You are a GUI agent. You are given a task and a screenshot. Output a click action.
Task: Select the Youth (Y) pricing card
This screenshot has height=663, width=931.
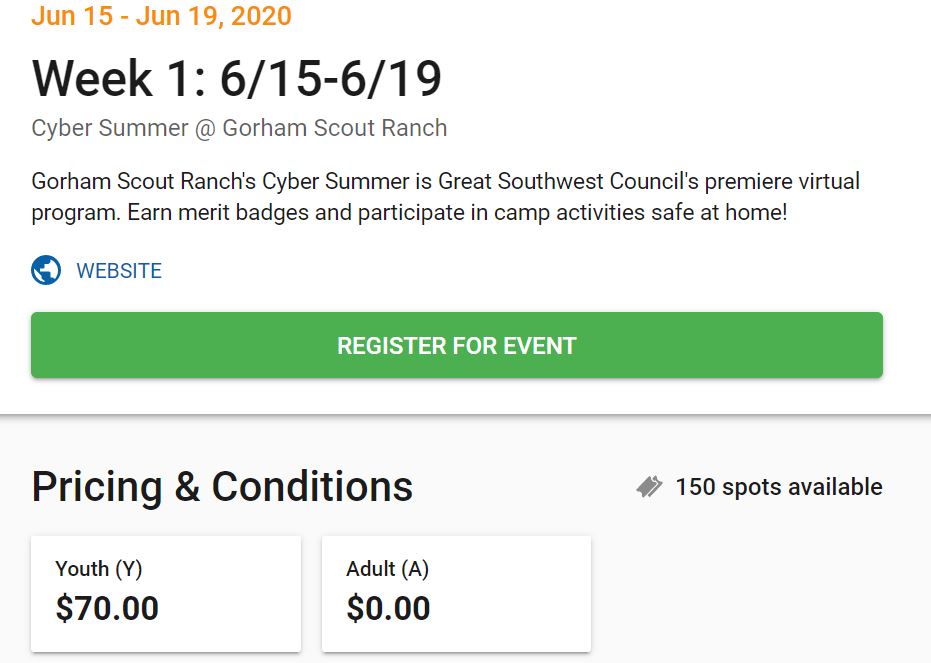pyautogui.click(x=166, y=594)
